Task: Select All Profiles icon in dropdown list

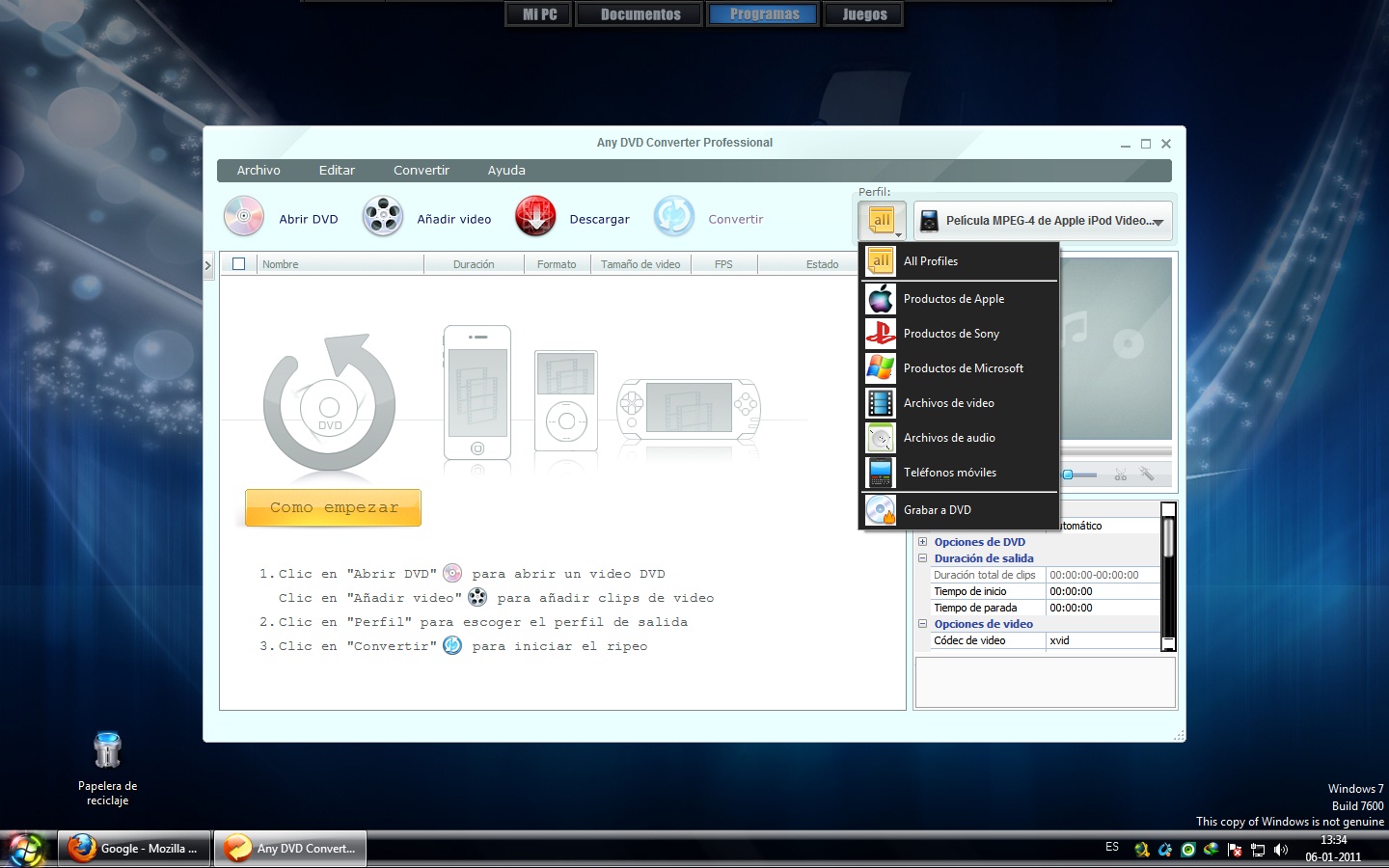Action: 881,261
